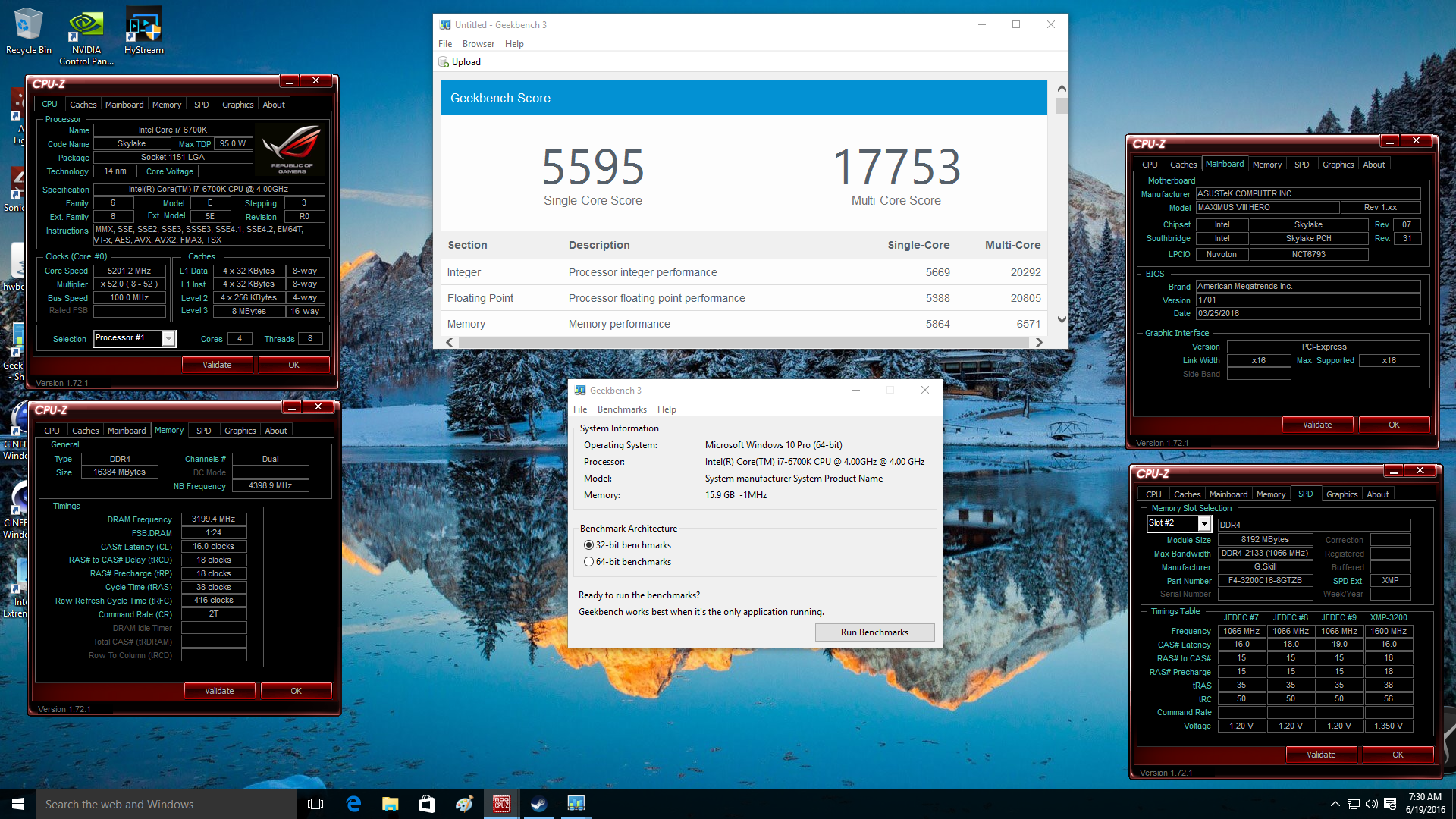Click scroll-down arrow in Geekbench results

tap(1062, 319)
